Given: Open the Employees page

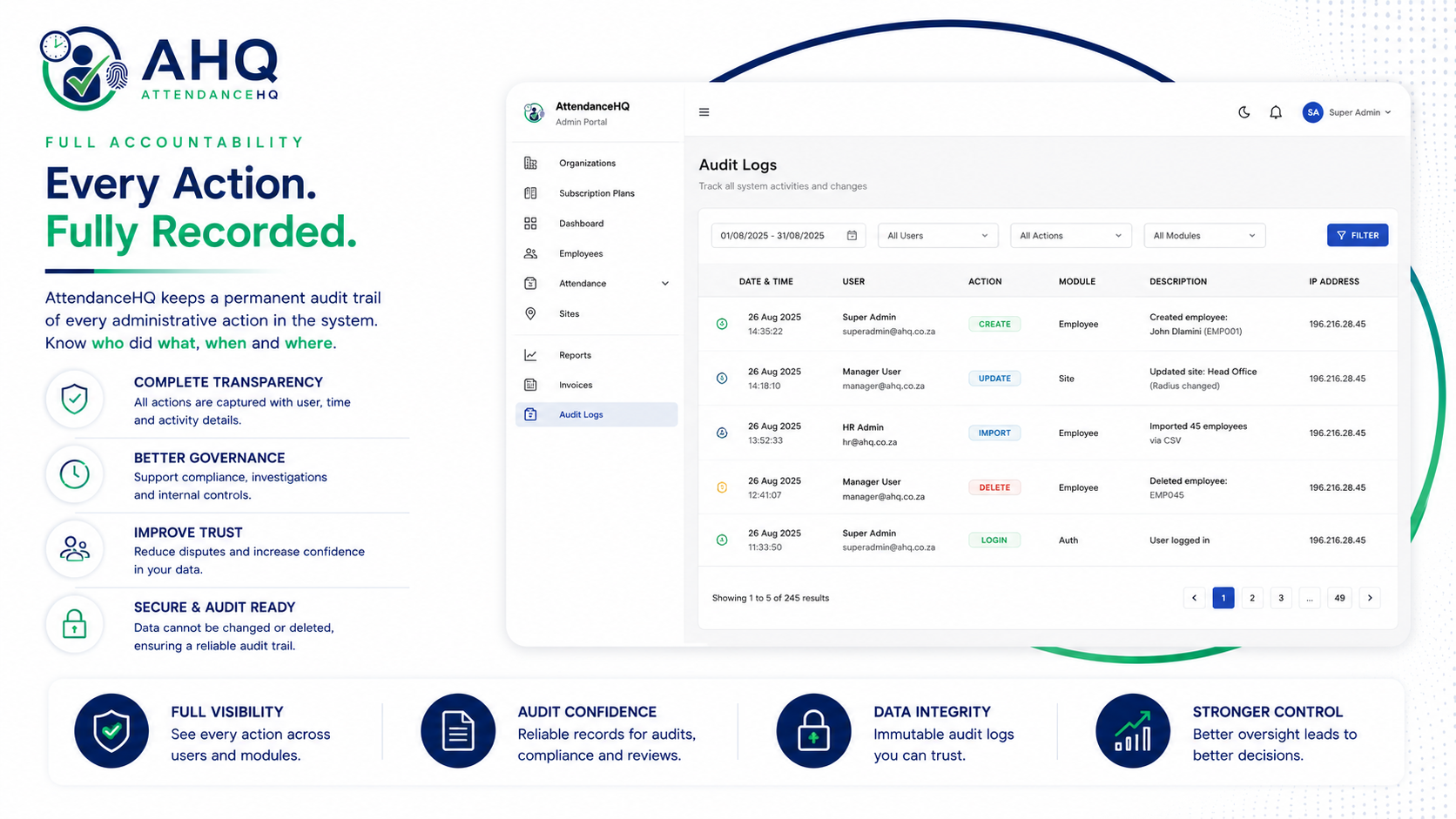Looking at the screenshot, I should pyautogui.click(x=597, y=253).
